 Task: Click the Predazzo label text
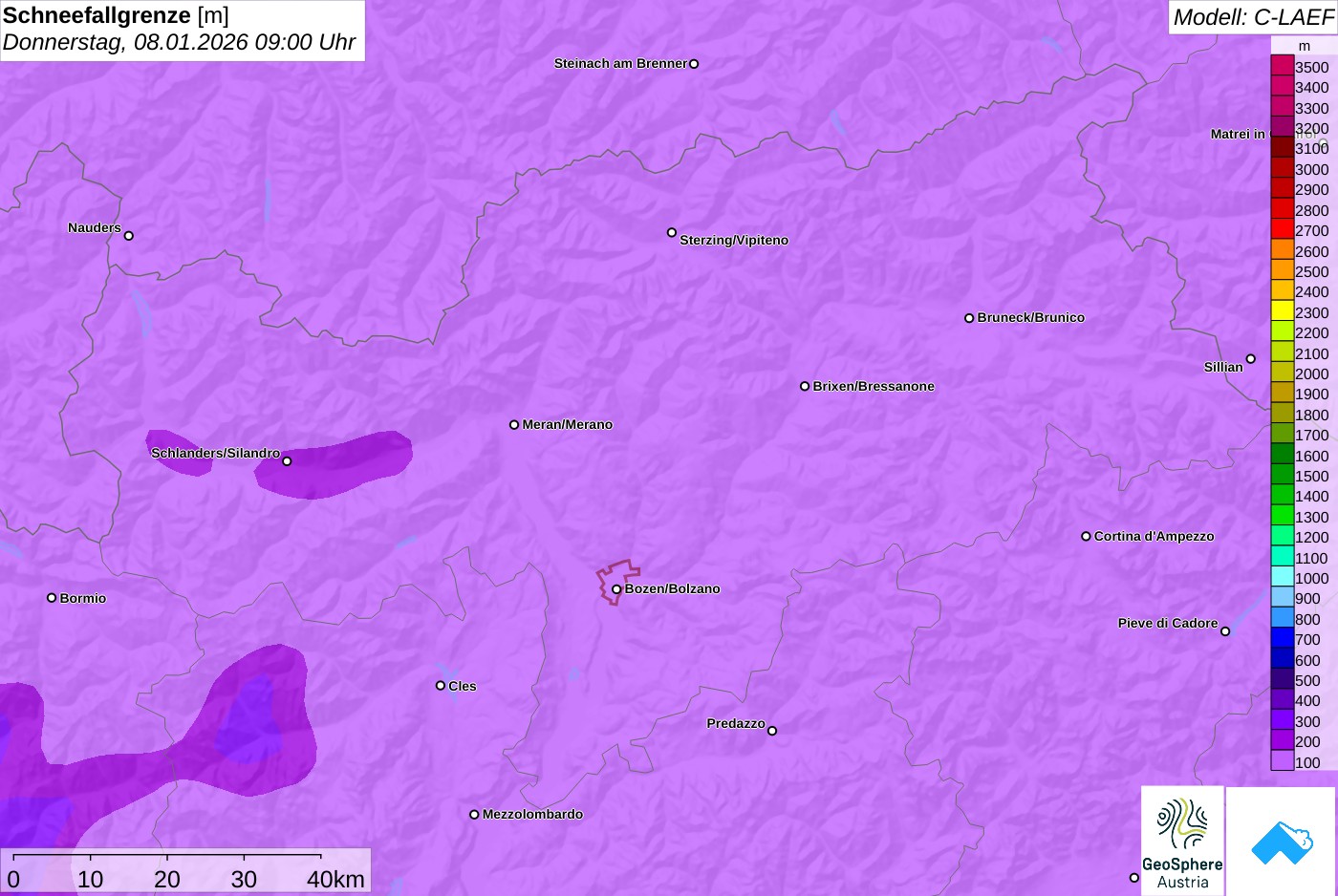736,723
